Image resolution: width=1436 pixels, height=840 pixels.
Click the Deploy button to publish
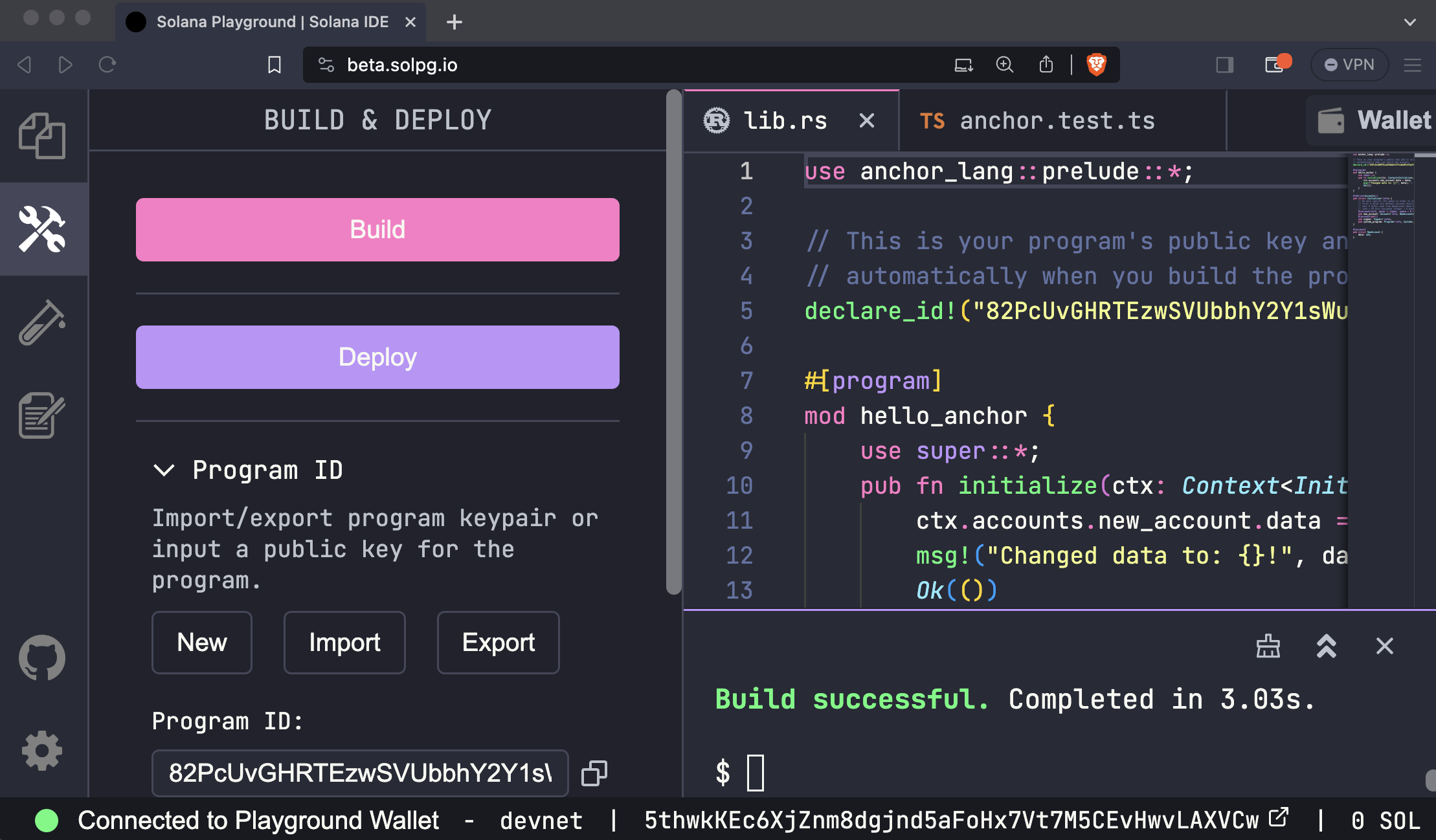(378, 357)
